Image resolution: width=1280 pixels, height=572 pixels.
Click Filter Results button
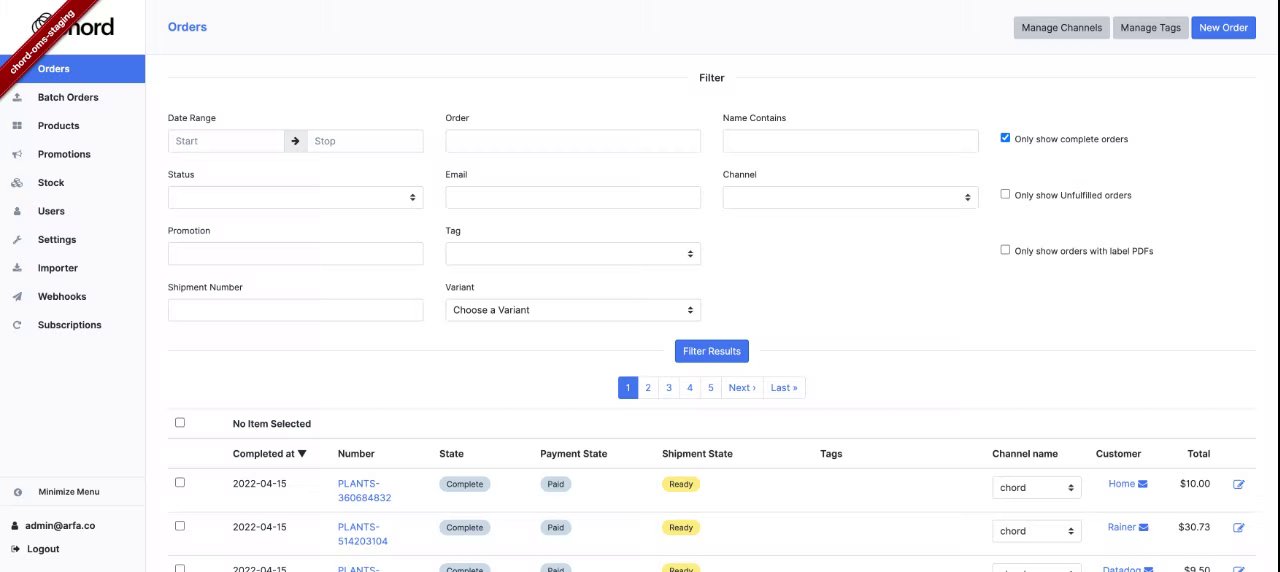[x=712, y=351]
